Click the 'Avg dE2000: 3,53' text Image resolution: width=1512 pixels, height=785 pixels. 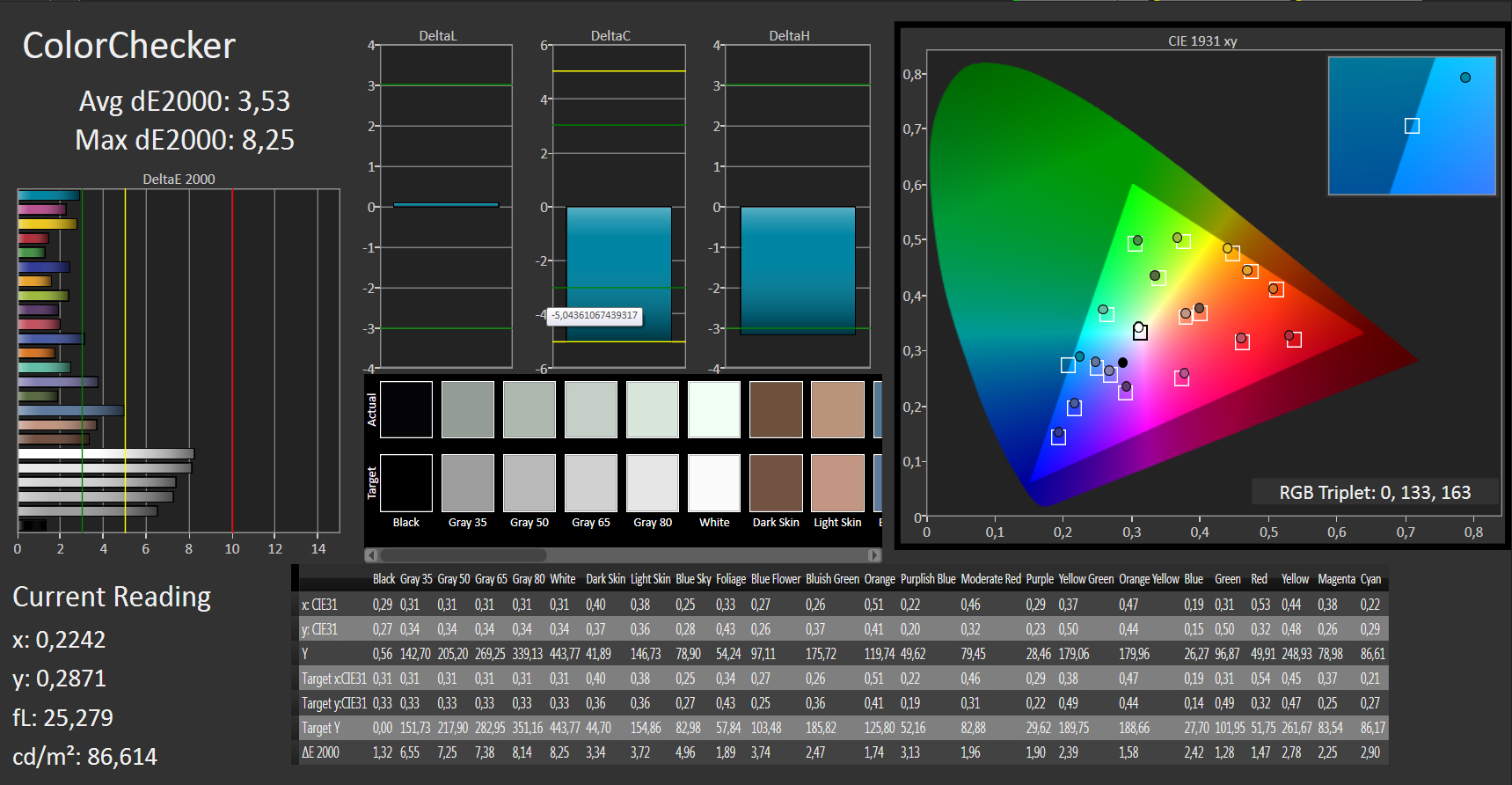tap(185, 101)
